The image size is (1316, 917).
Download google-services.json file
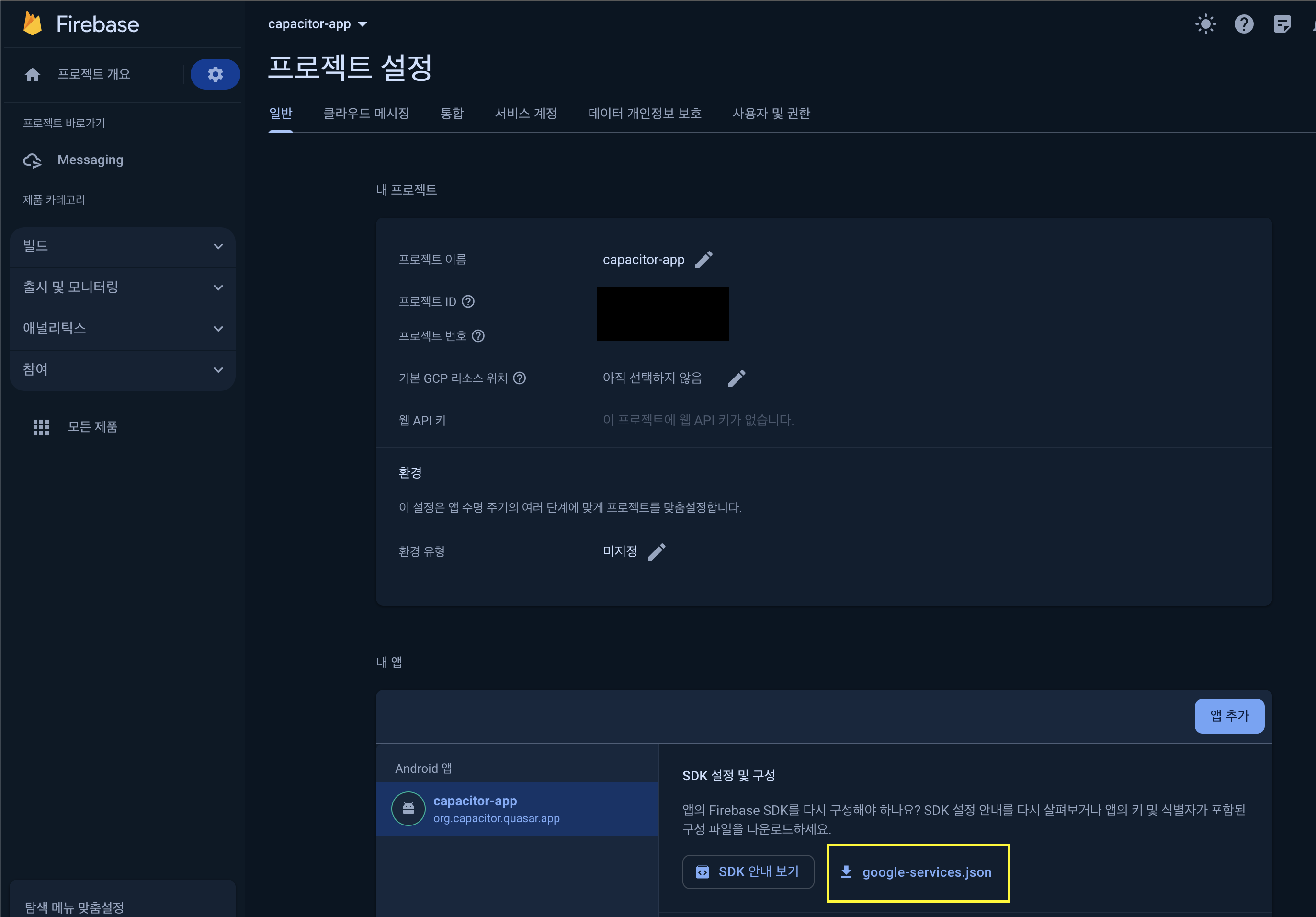pyautogui.click(x=917, y=872)
